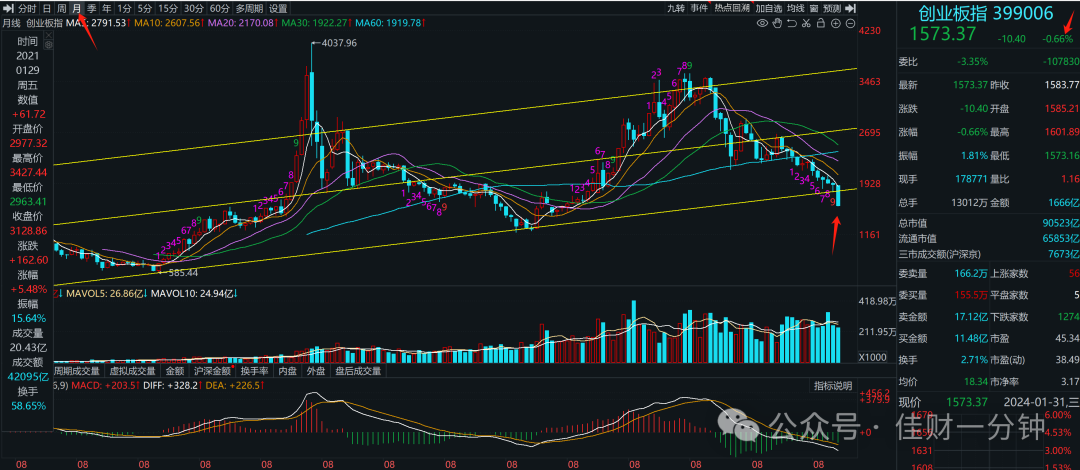Zoom out with the minus circle icon
The image size is (1080, 470).
point(850,23)
